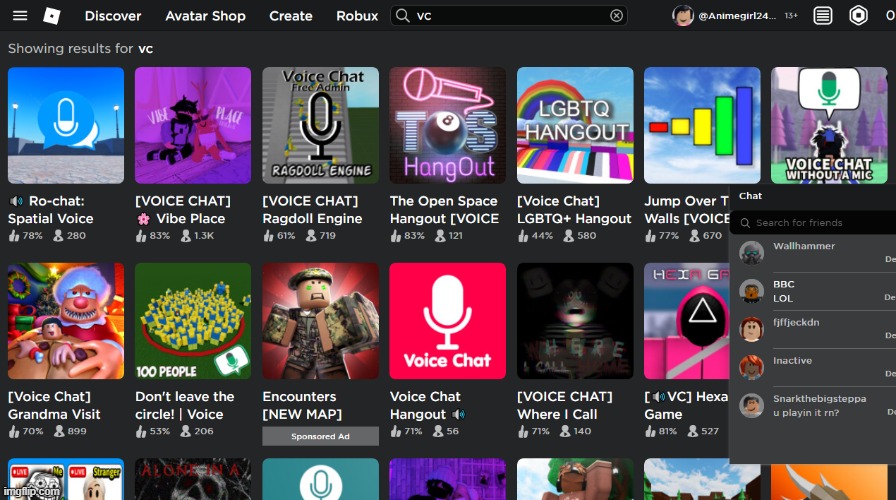Open the teal microphone game thumbnail

[320, 479]
